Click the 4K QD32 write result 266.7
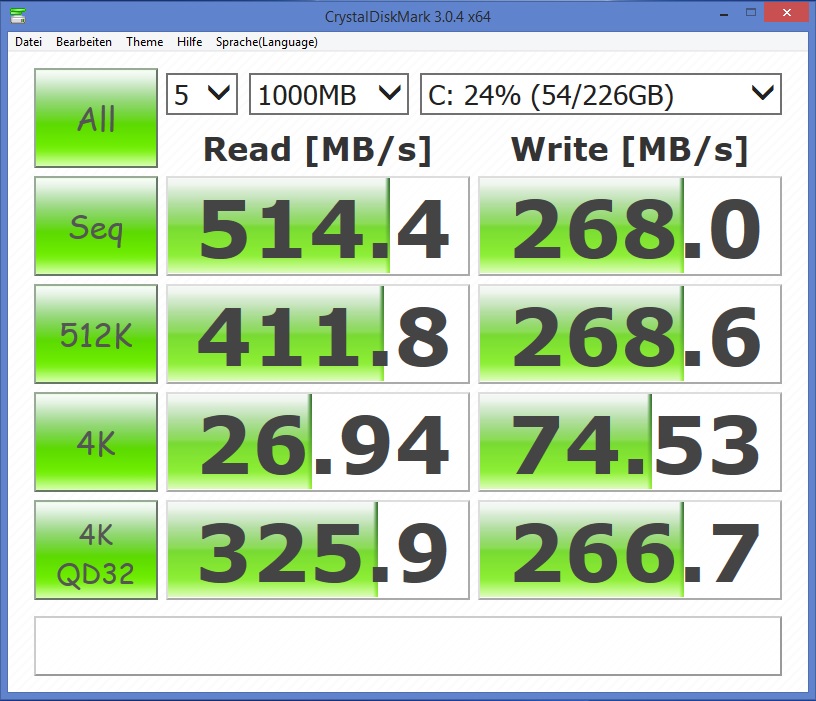816x701 pixels. click(x=630, y=550)
